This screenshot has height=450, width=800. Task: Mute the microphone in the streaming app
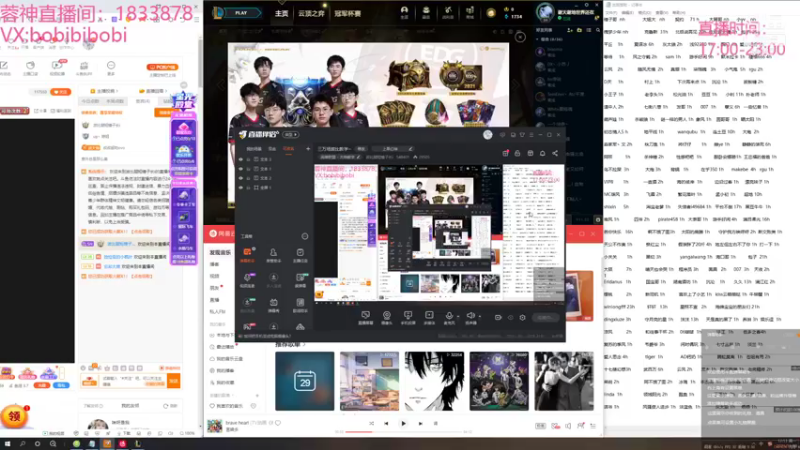449,317
